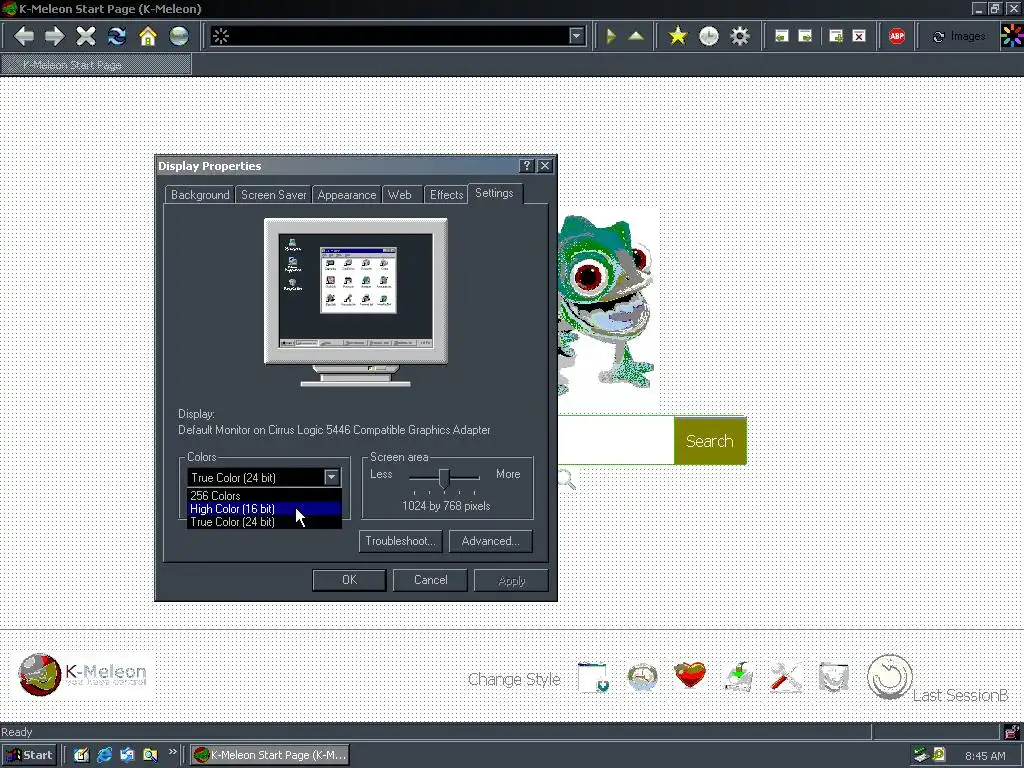Toggle Images loading in the toolbar

958,36
